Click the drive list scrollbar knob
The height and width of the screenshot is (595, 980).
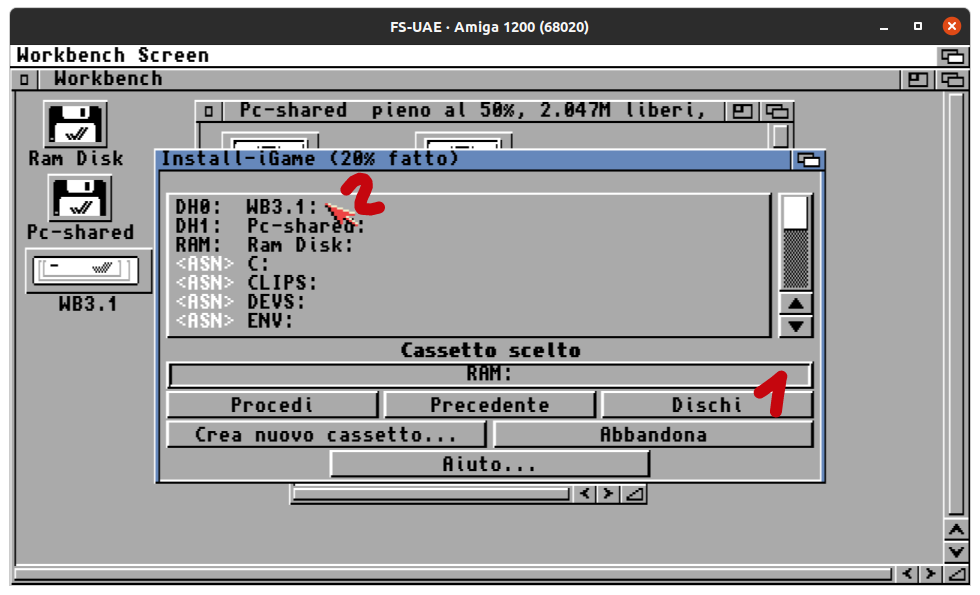click(796, 213)
